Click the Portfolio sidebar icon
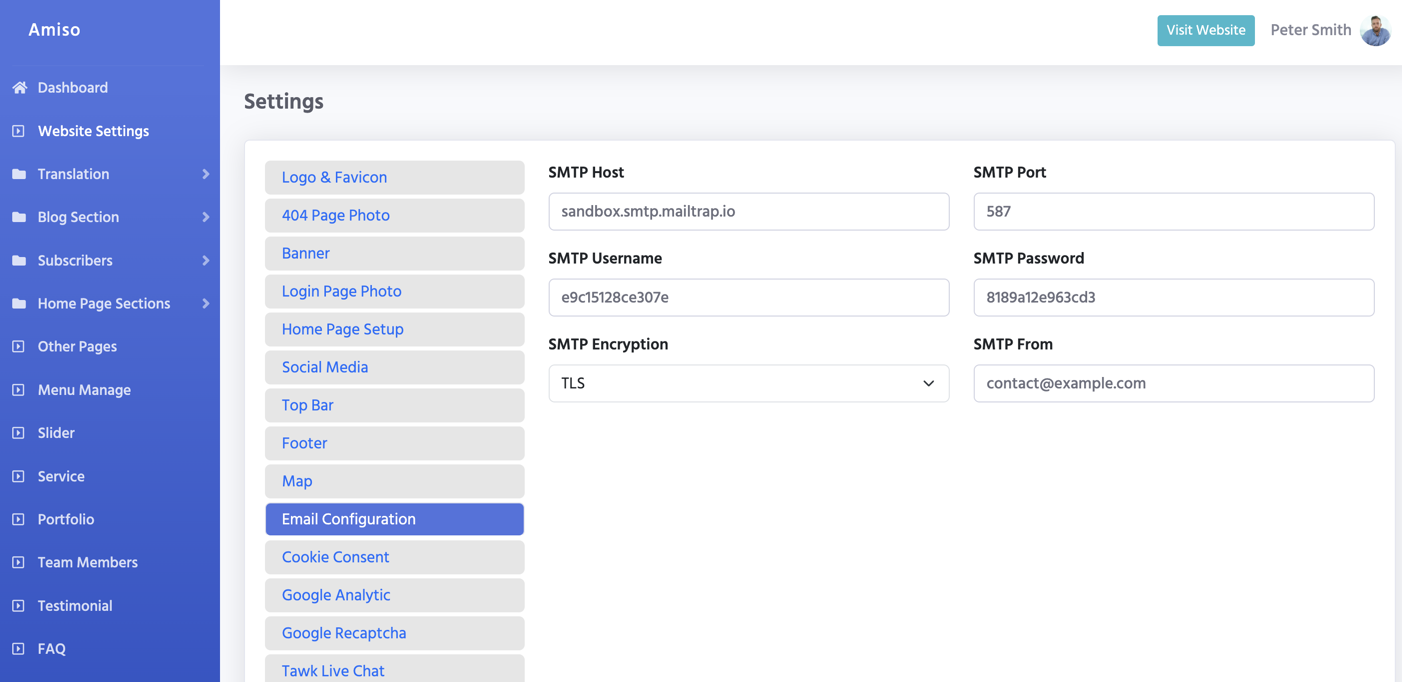The image size is (1403, 682). [19, 520]
